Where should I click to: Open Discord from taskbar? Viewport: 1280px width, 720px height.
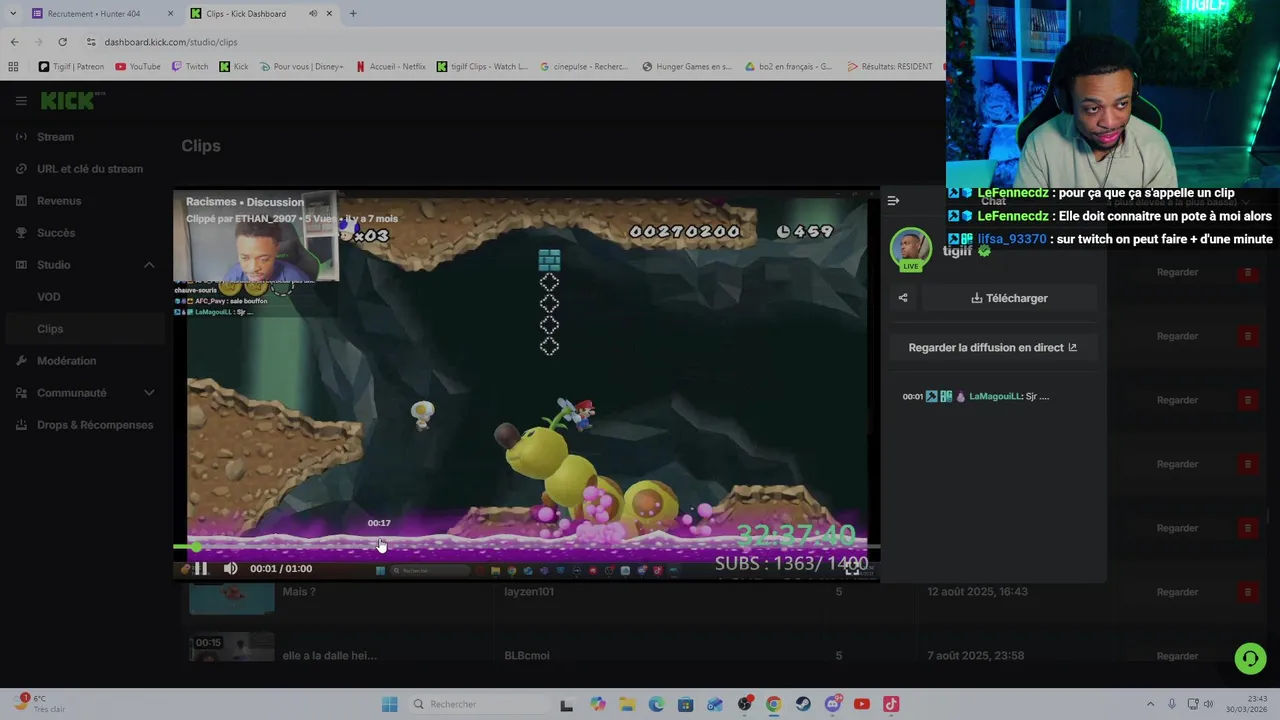832,704
